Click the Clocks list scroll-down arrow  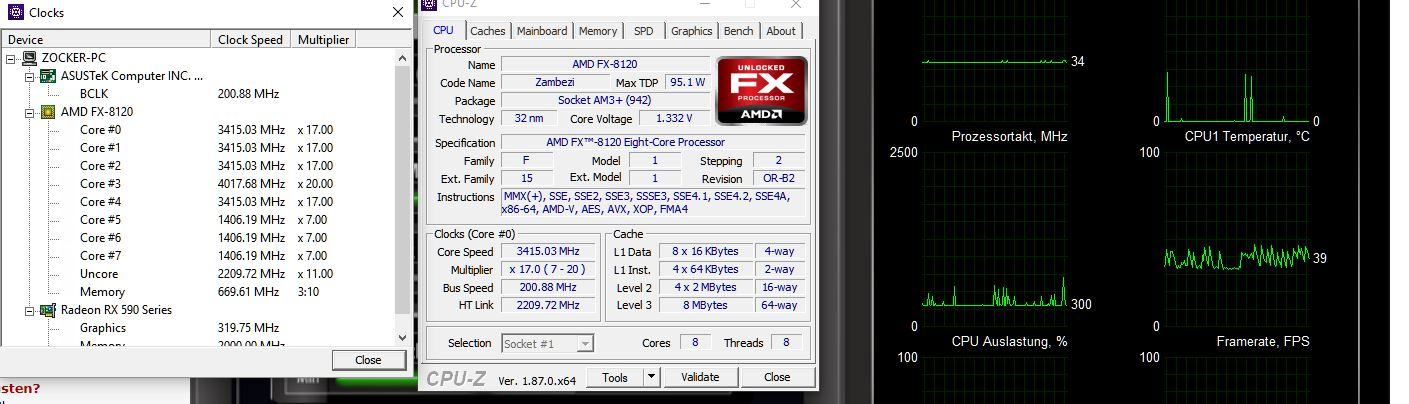click(x=402, y=339)
